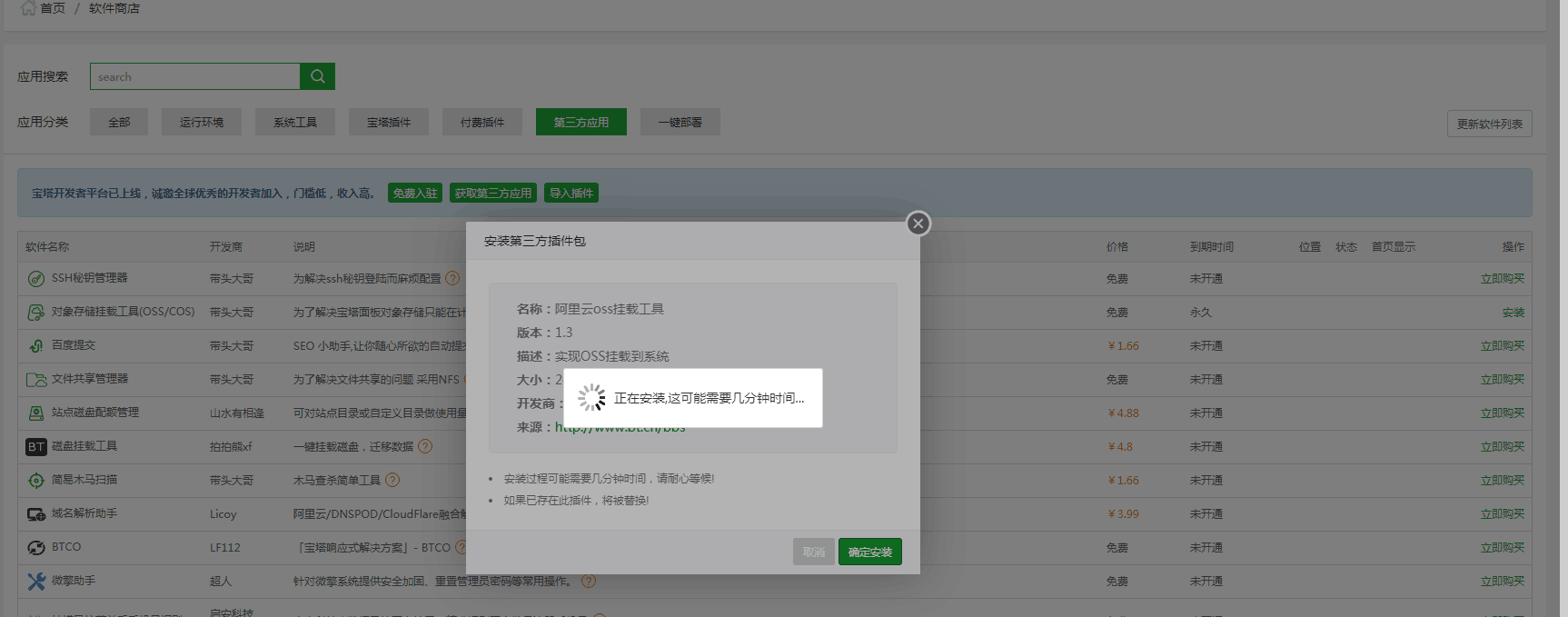Click the BTCO app icon

coord(36,548)
